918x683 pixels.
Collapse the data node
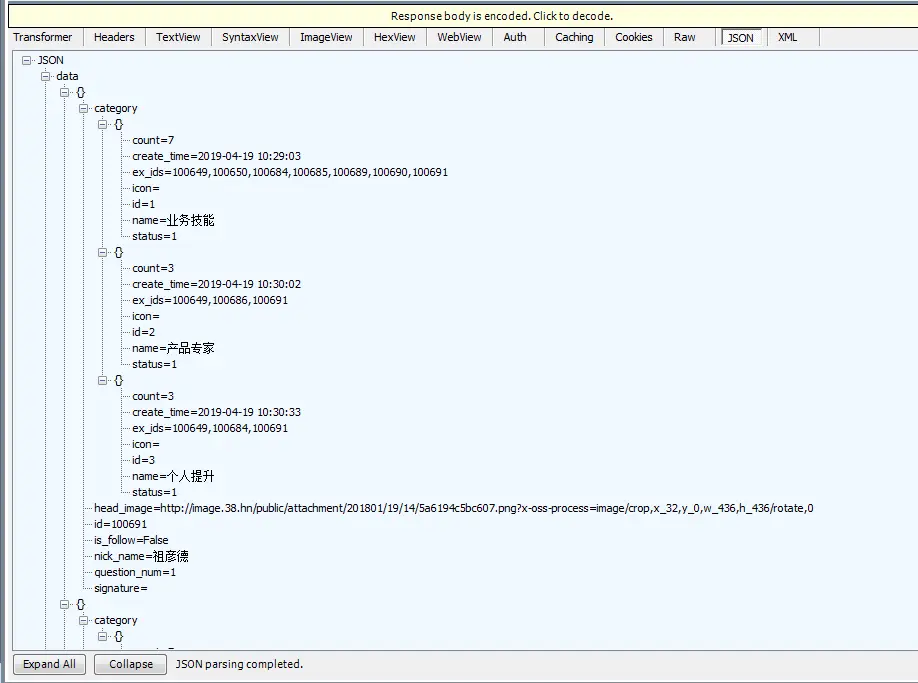coord(45,76)
